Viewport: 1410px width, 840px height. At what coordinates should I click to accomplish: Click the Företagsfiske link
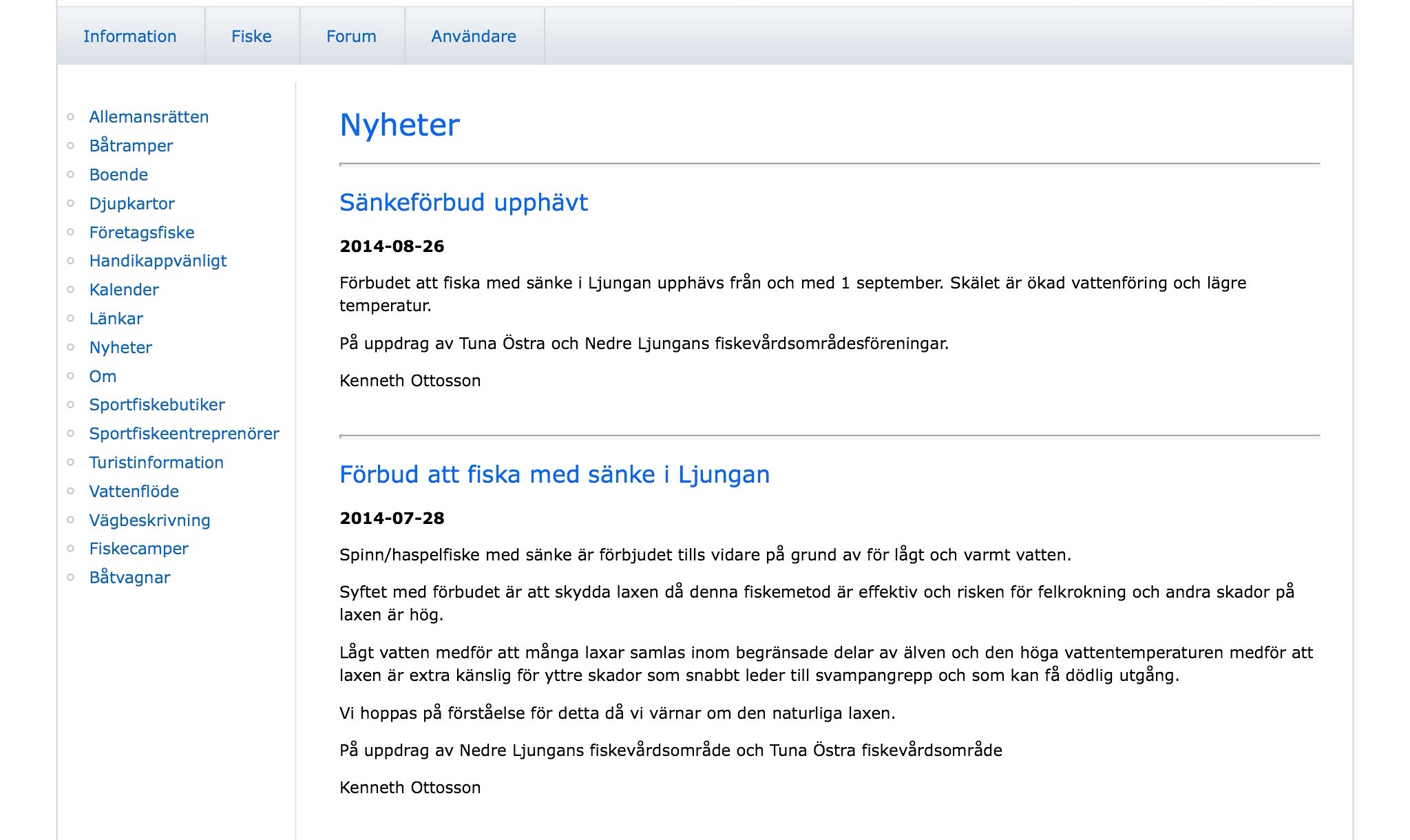pos(142,233)
